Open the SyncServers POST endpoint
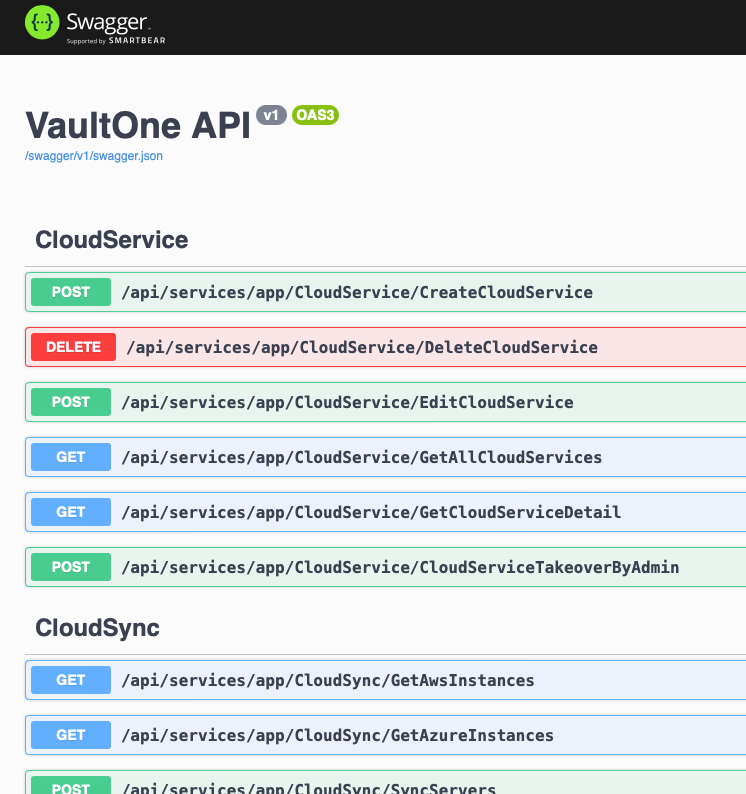 coord(308,788)
